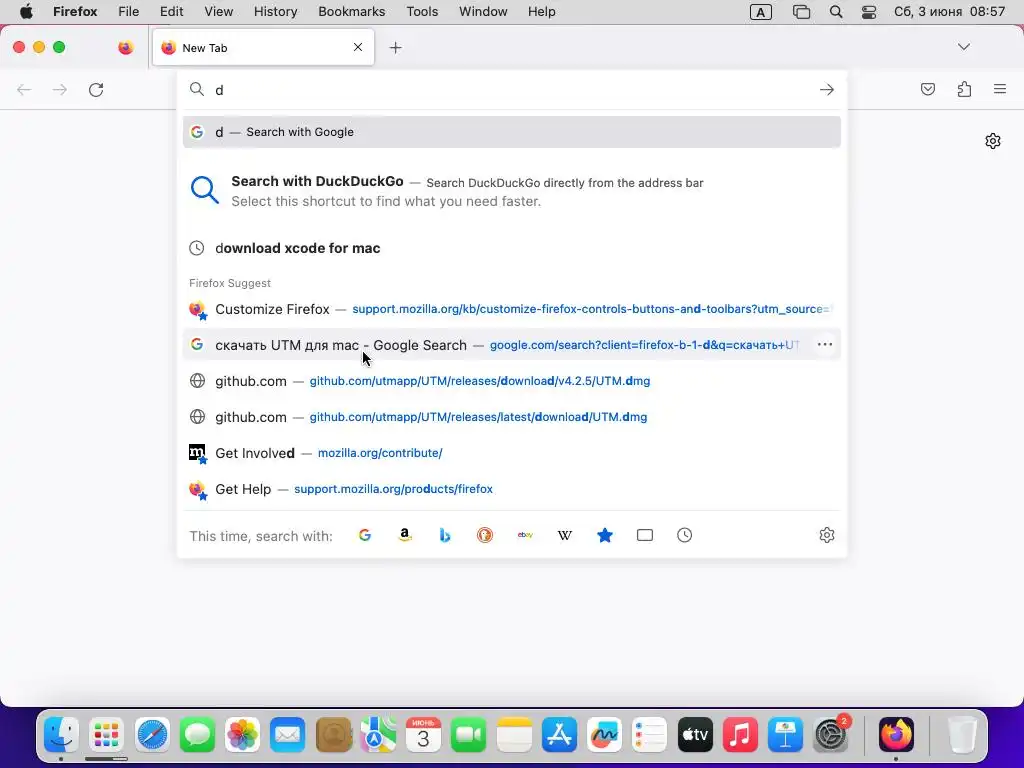1024x768 pixels.
Task: Open the Bookmarks menu
Action: coord(351,12)
